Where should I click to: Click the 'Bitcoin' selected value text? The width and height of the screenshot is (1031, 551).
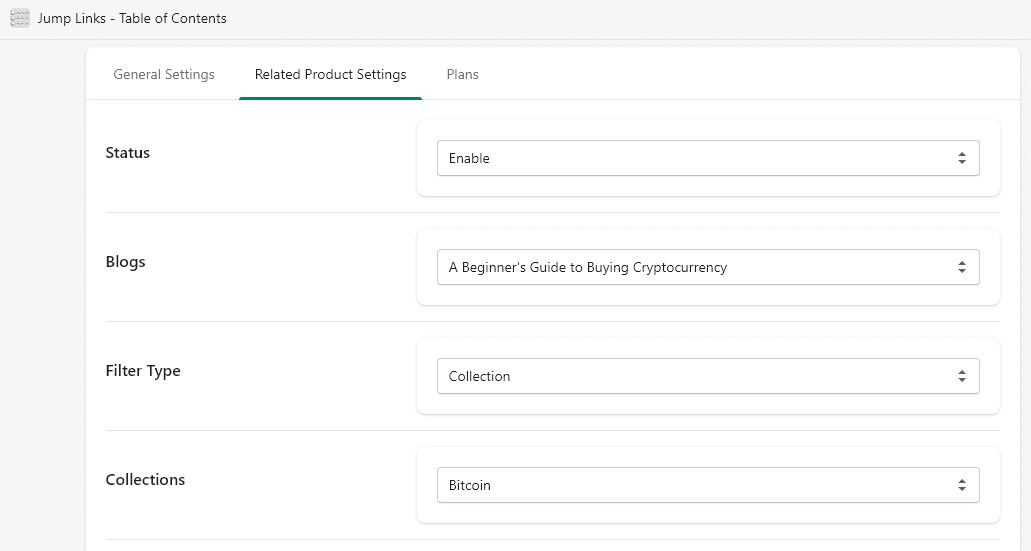[469, 486]
